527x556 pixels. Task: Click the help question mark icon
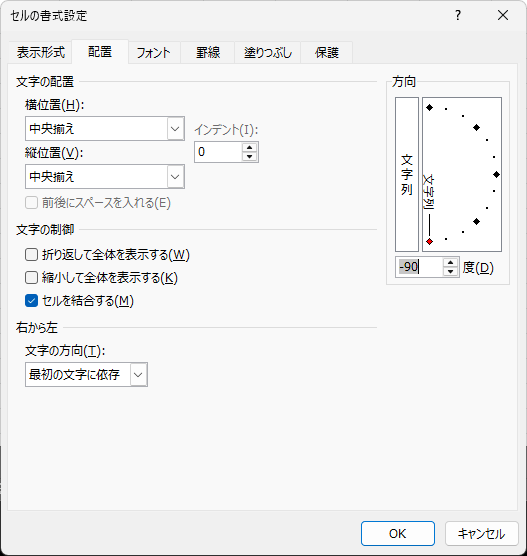458,15
